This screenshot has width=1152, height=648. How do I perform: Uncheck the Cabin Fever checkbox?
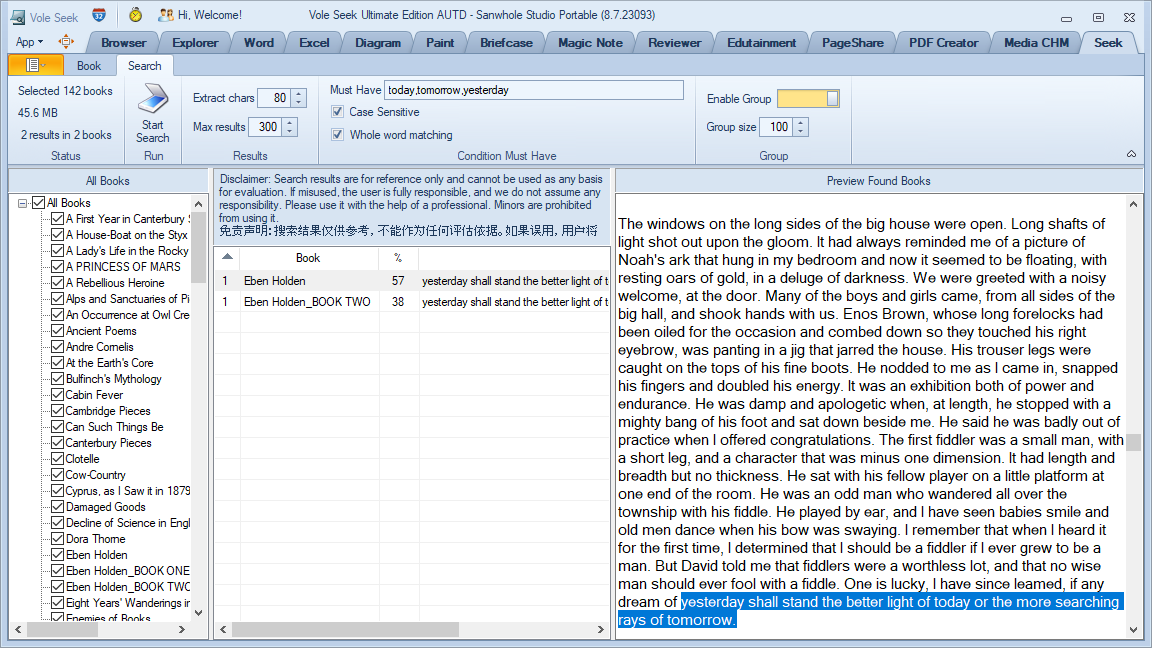57,395
